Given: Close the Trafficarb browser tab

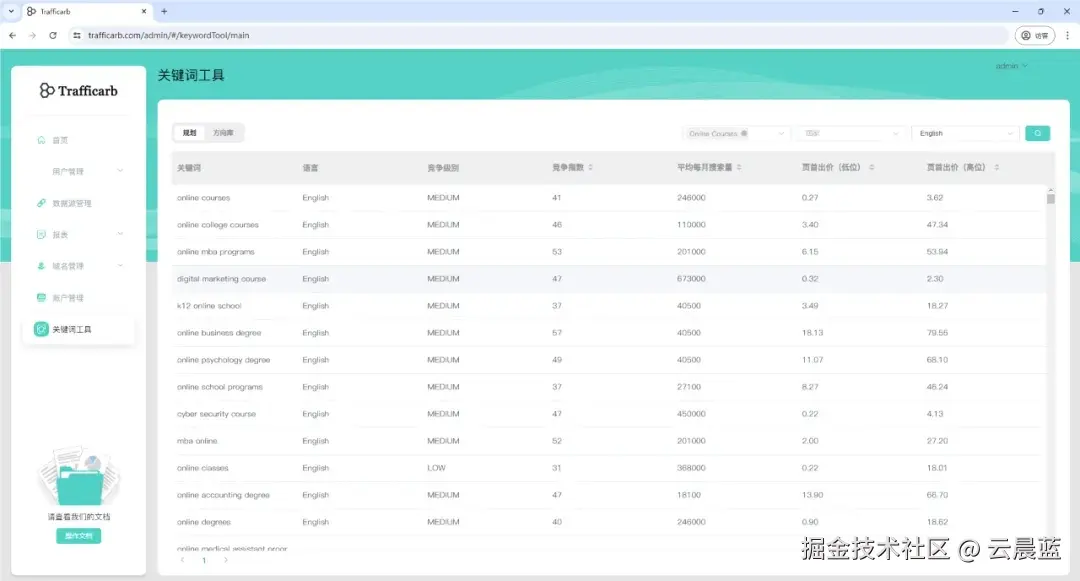Looking at the screenshot, I should [x=143, y=11].
